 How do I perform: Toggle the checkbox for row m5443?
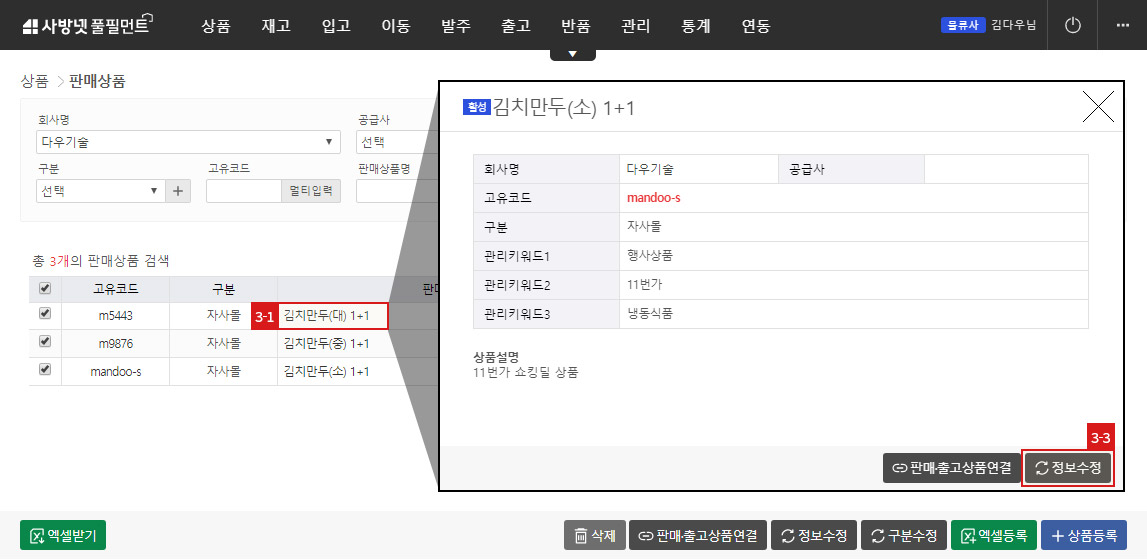tap(45, 314)
